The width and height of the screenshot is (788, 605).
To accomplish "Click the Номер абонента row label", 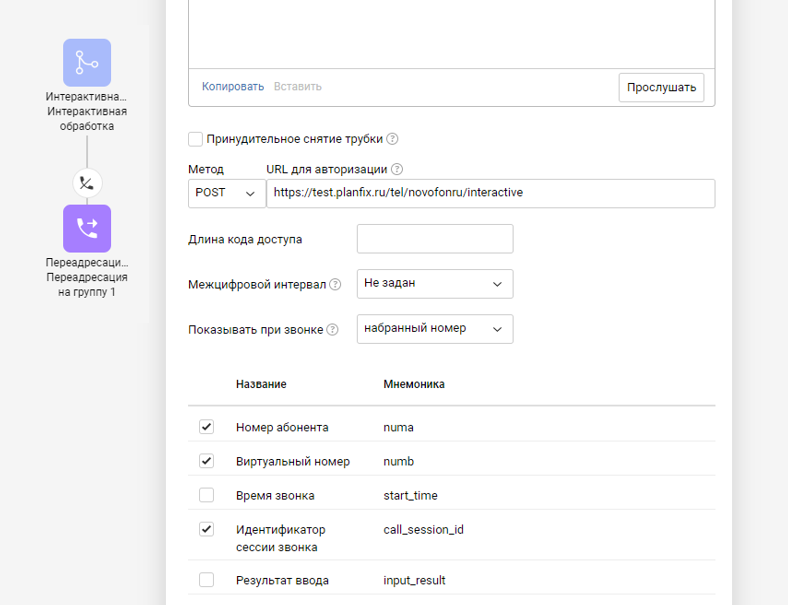I will [x=282, y=427].
